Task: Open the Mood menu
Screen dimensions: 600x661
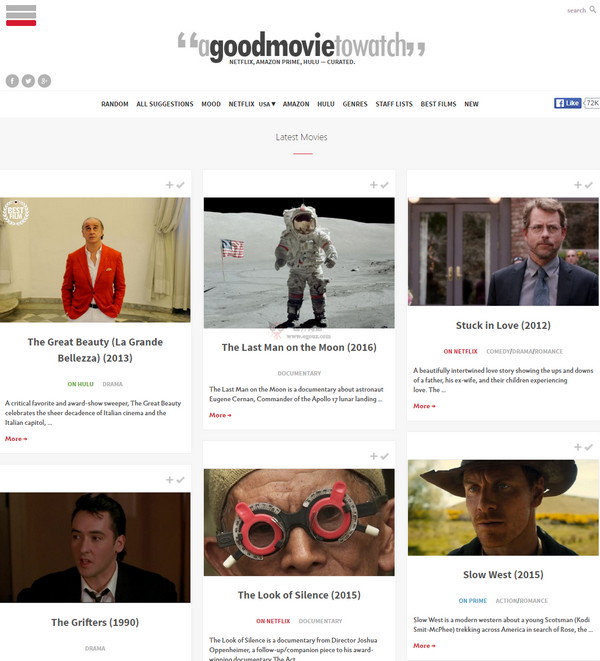Action: tap(211, 104)
